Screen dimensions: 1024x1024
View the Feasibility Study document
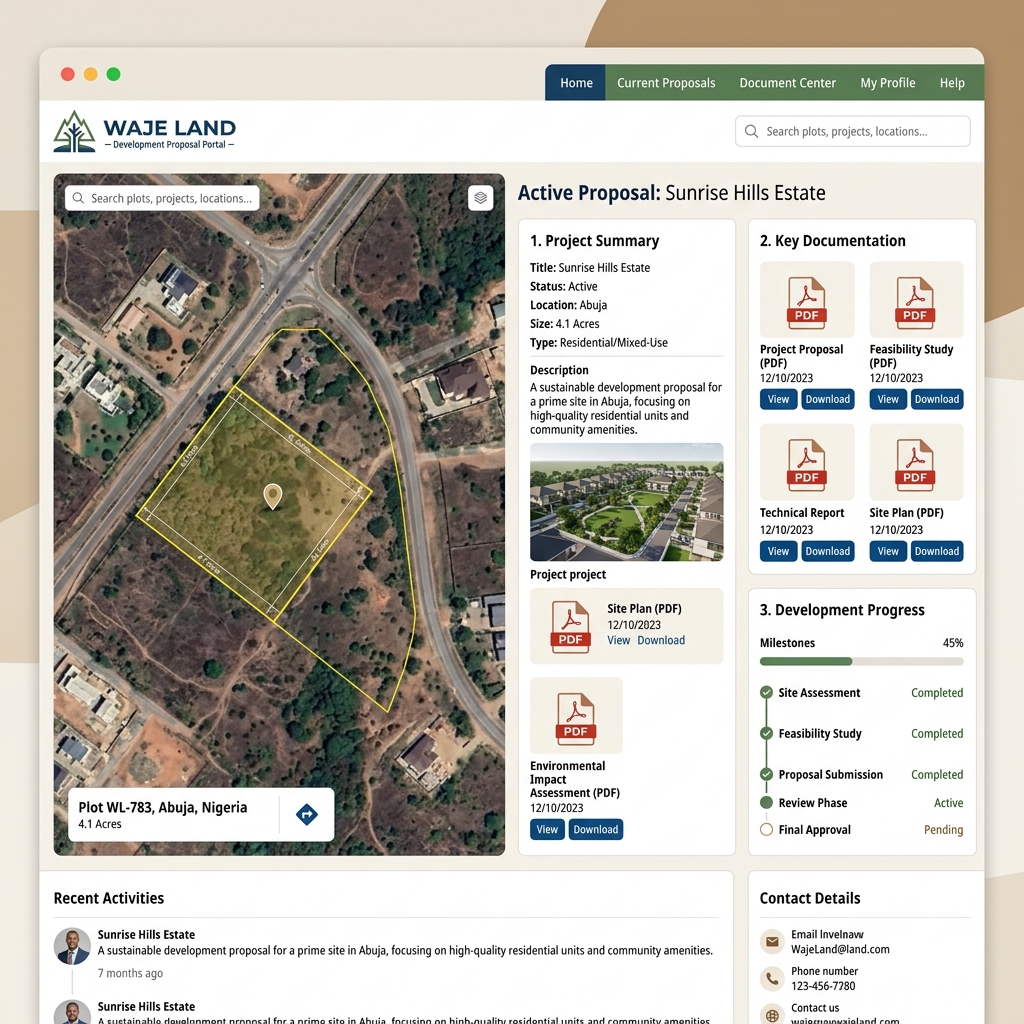888,399
